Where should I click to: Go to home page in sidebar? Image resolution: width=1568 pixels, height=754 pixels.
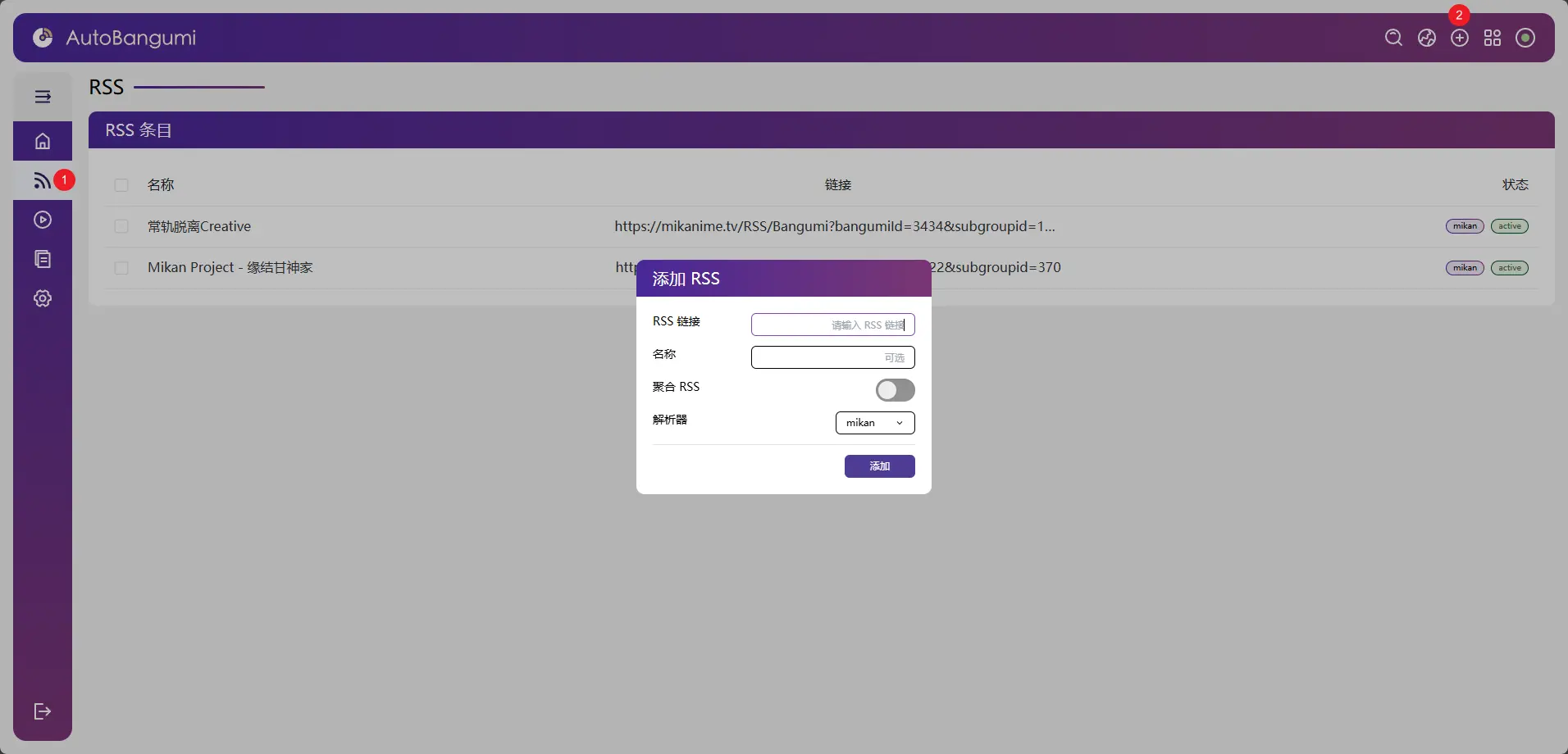43,141
